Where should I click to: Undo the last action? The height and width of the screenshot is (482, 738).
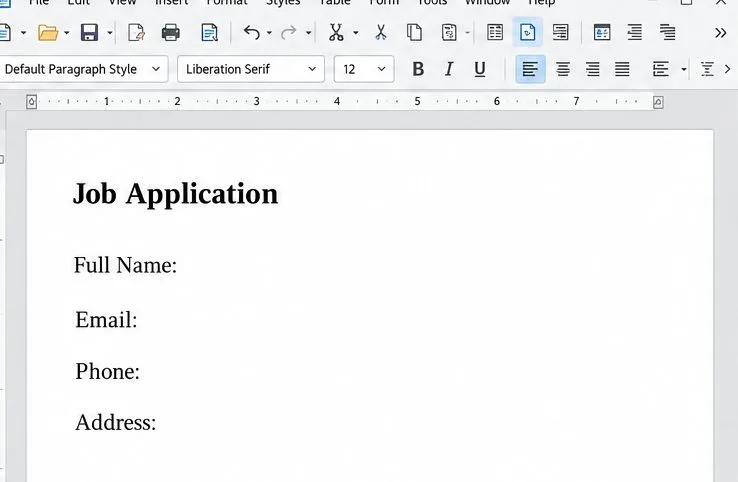coord(252,32)
